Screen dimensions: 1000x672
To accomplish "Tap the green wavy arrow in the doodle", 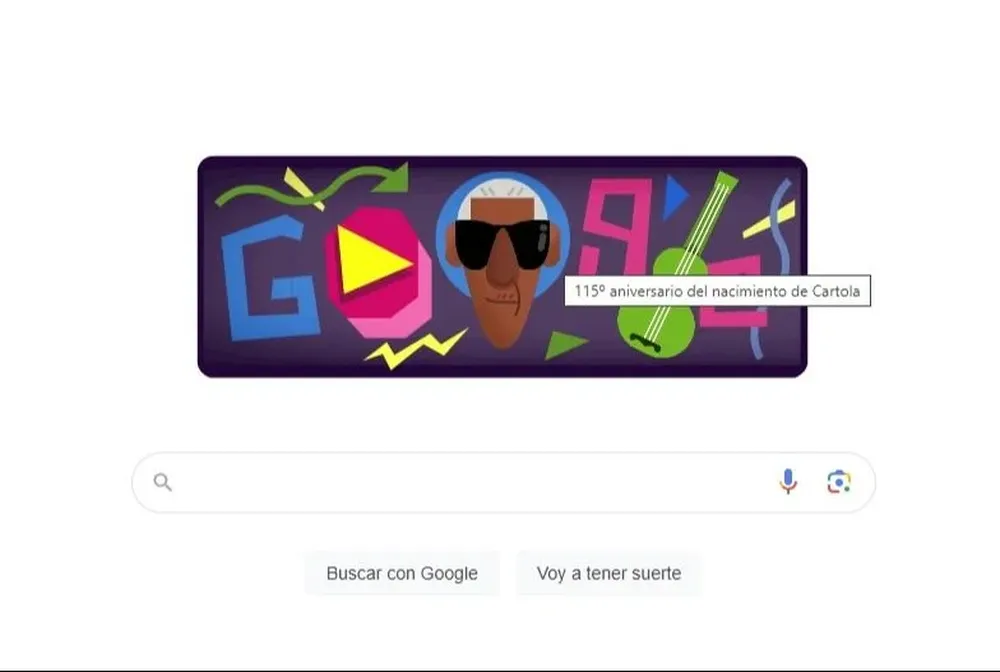I will click(x=312, y=184).
